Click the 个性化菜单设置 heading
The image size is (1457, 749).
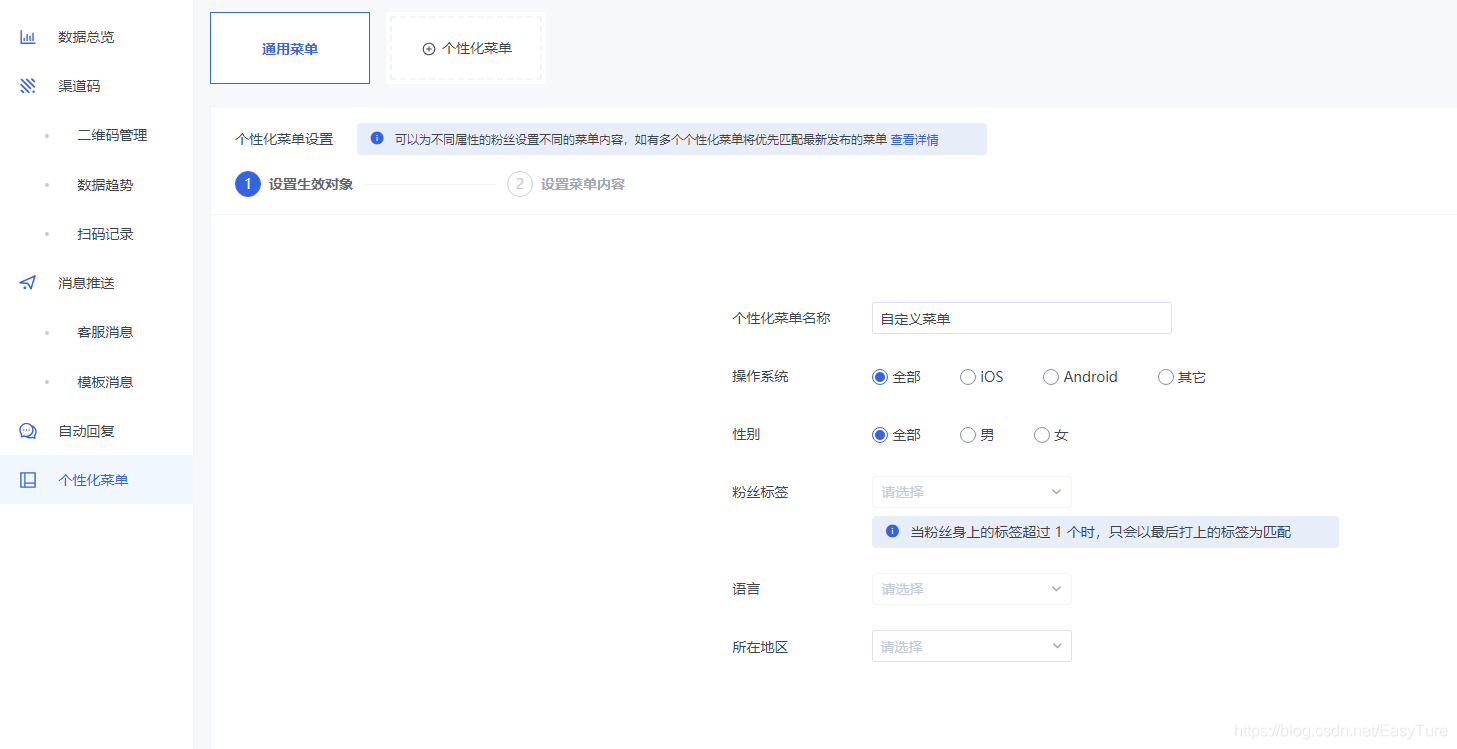(x=284, y=139)
